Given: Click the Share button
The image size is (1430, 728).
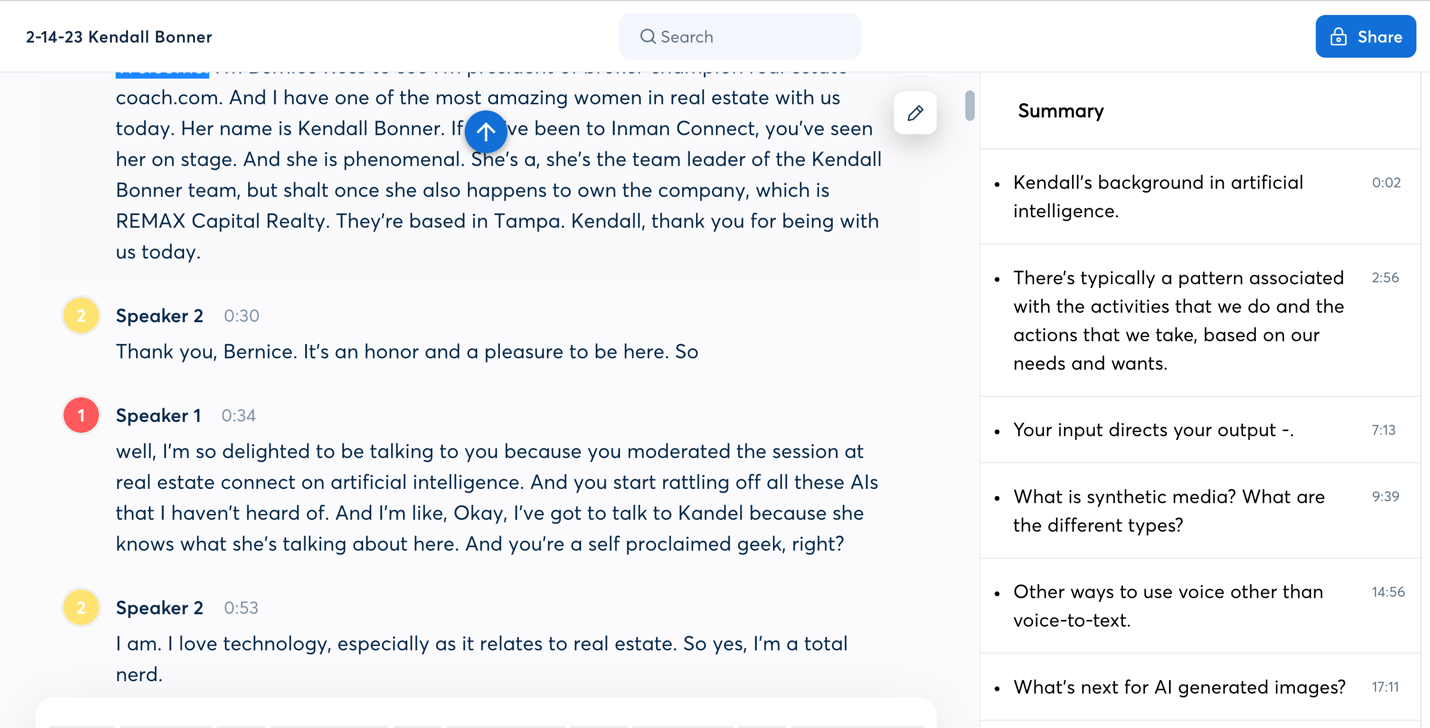Looking at the screenshot, I should (1365, 37).
